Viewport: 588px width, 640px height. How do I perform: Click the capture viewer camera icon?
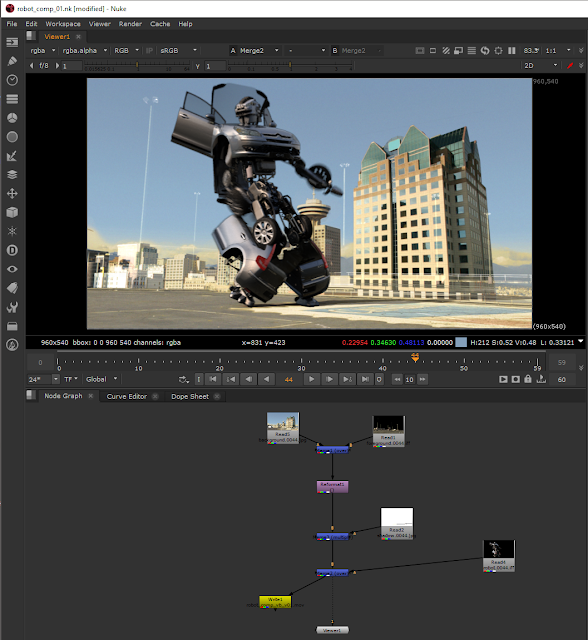516,379
